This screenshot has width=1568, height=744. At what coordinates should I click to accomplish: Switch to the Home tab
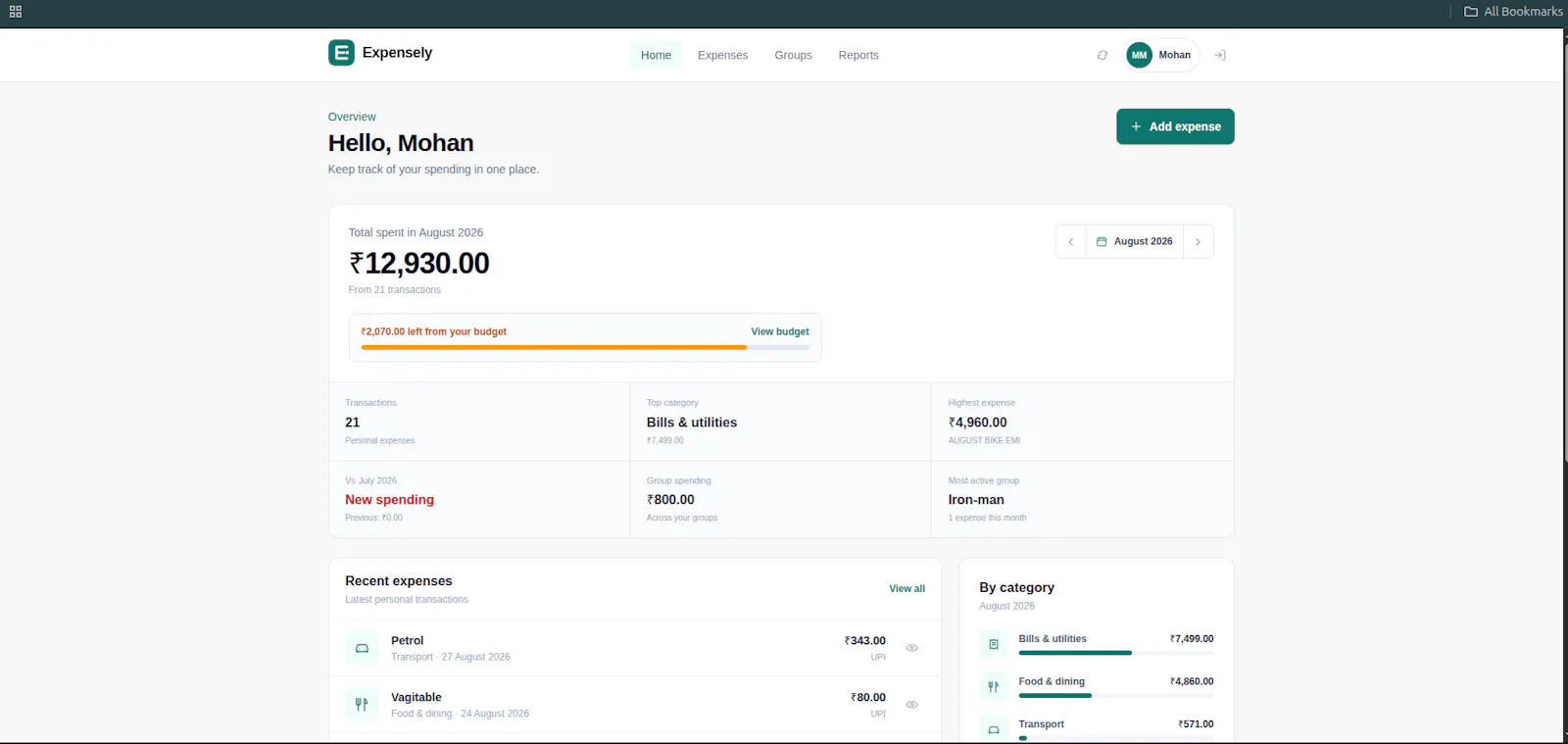coord(656,55)
